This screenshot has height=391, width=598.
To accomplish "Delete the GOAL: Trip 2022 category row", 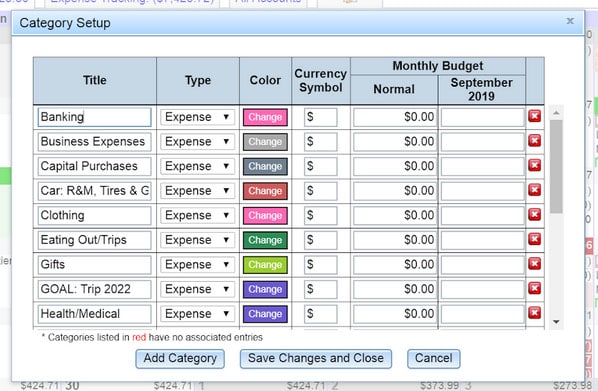I will coord(534,288).
